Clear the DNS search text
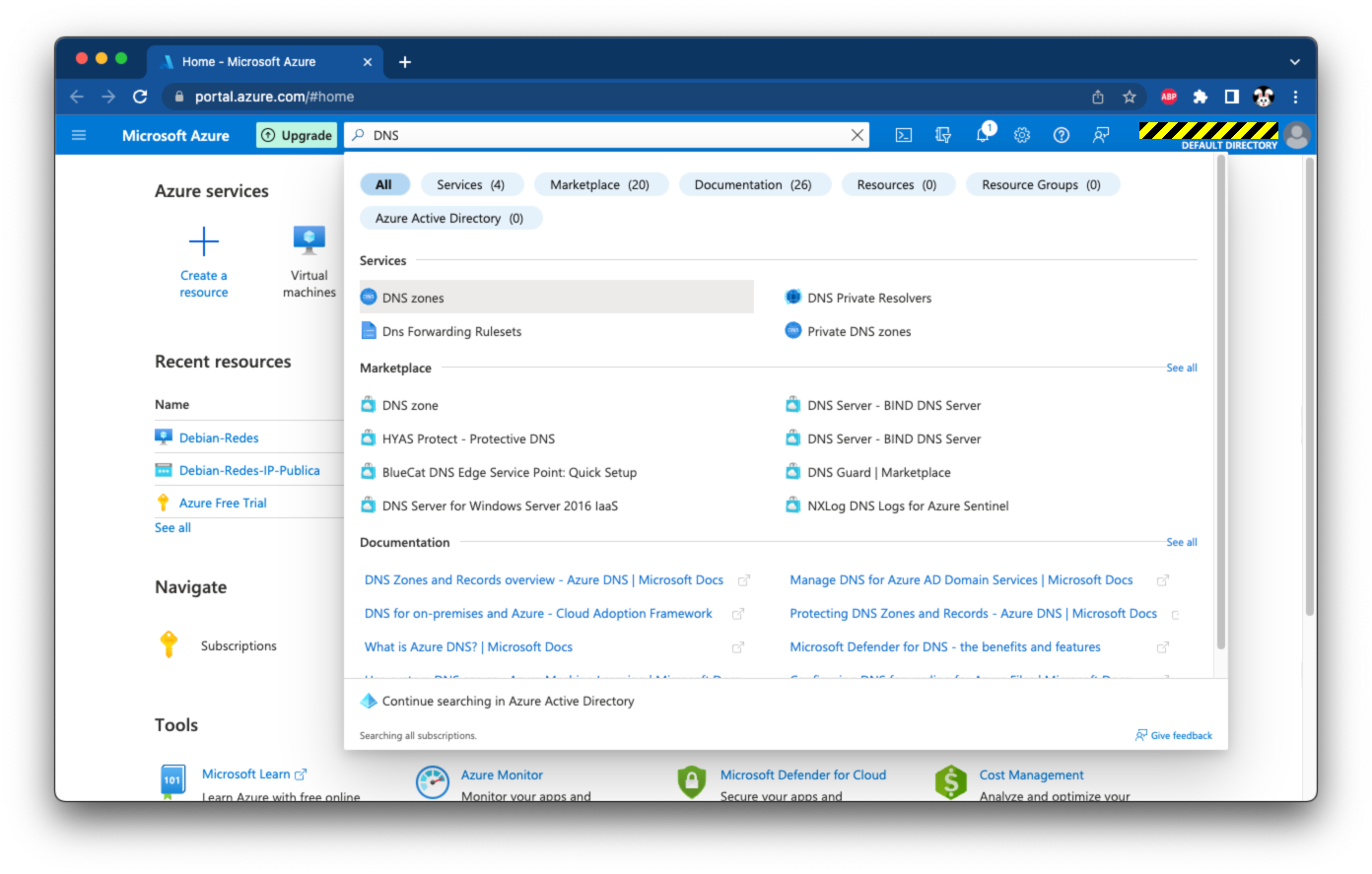The width and height of the screenshot is (1372, 874). tap(857, 135)
